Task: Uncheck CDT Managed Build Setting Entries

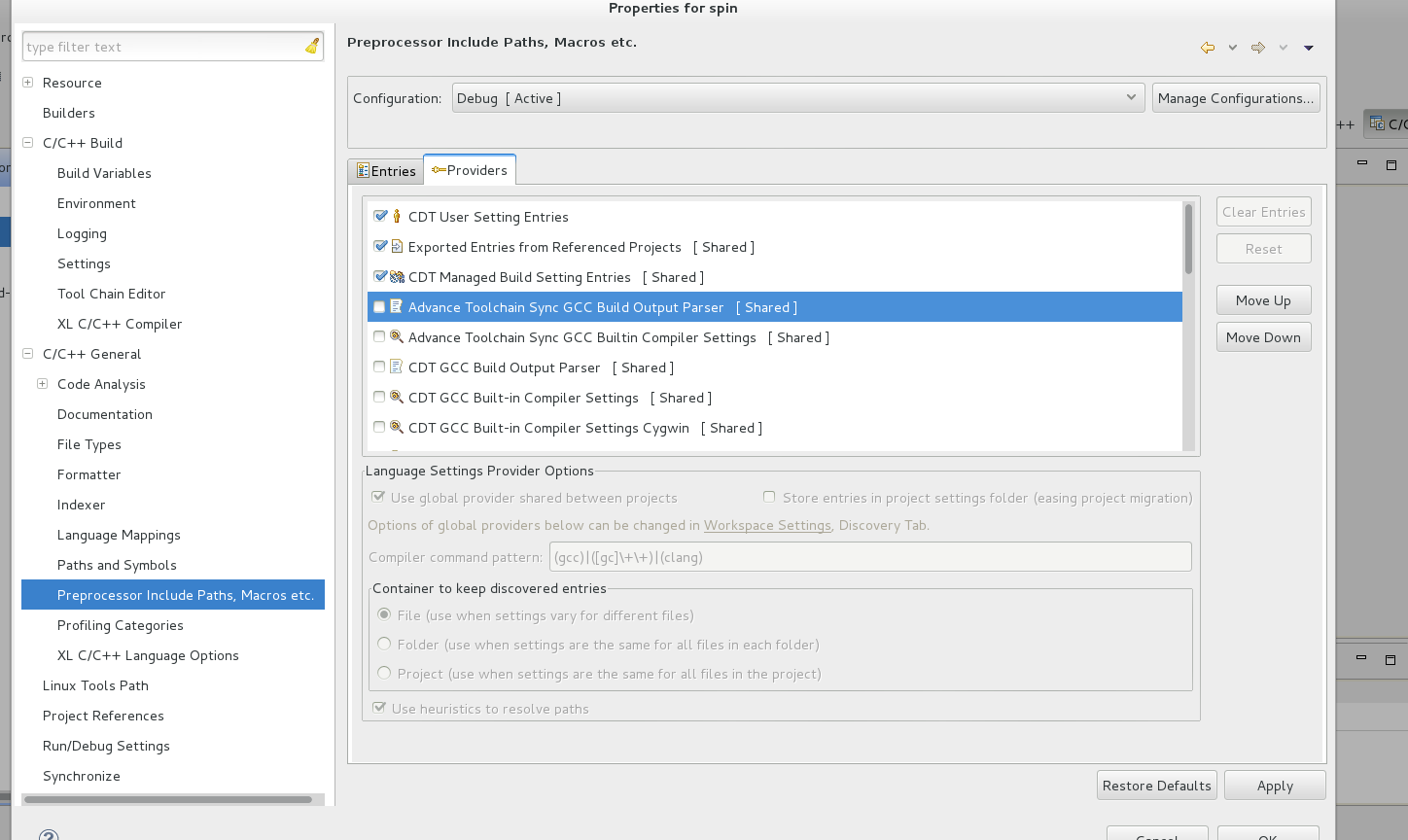Action: pos(380,277)
